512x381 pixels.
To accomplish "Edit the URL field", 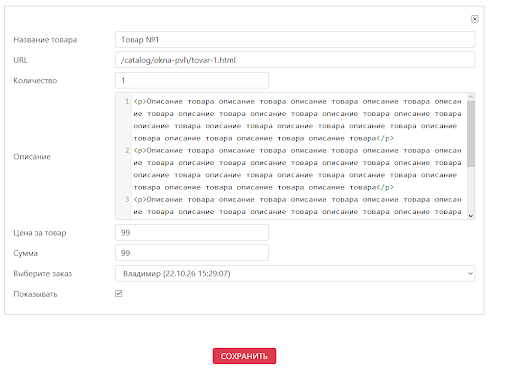I will coord(295,60).
